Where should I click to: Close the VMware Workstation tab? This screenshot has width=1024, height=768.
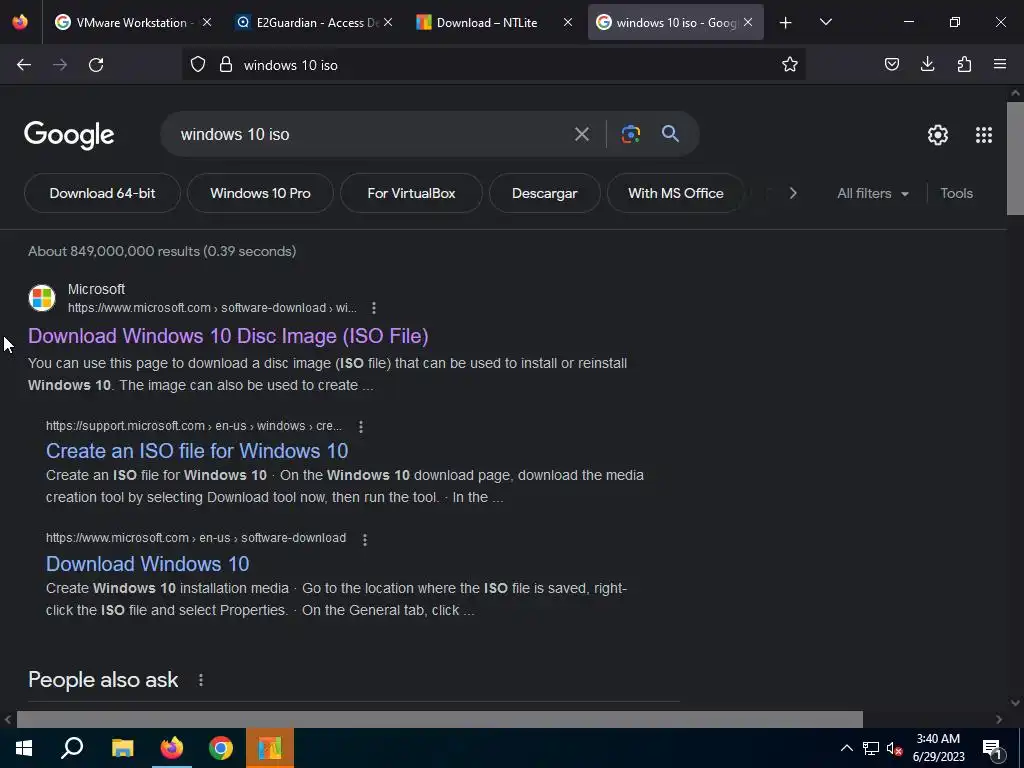(x=206, y=22)
